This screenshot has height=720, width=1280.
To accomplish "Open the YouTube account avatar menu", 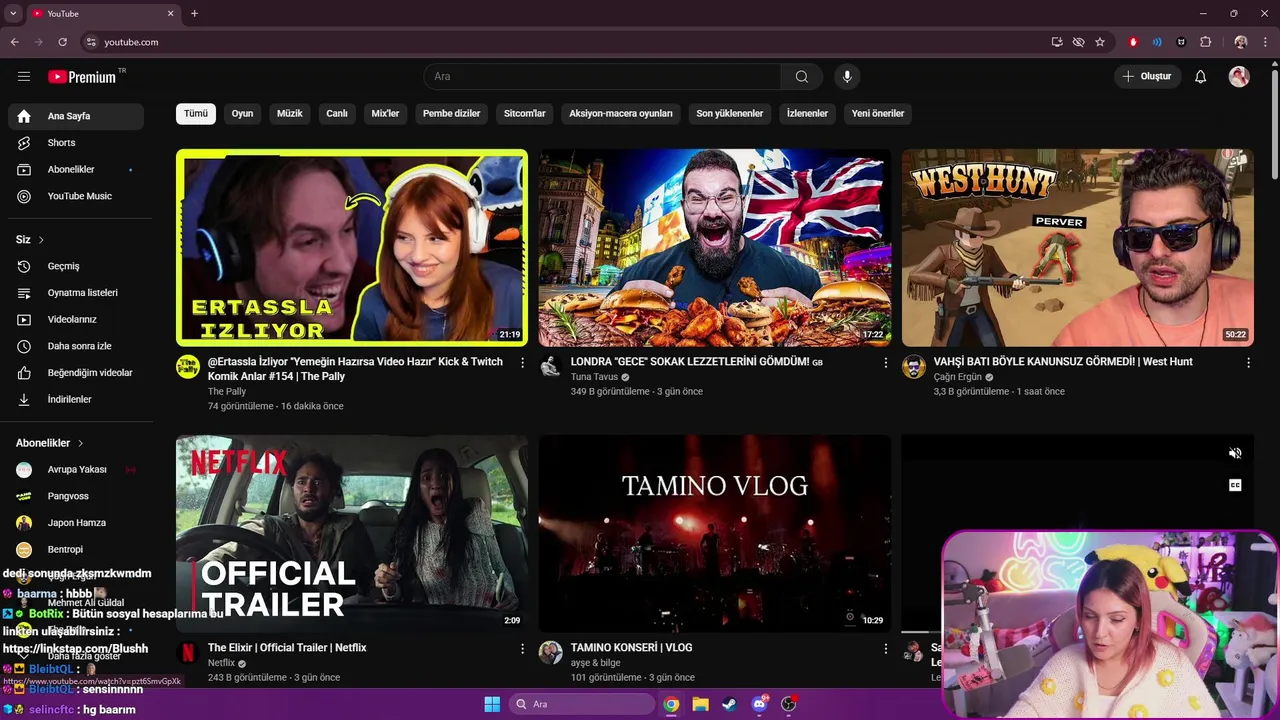I will [x=1239, y=77].
